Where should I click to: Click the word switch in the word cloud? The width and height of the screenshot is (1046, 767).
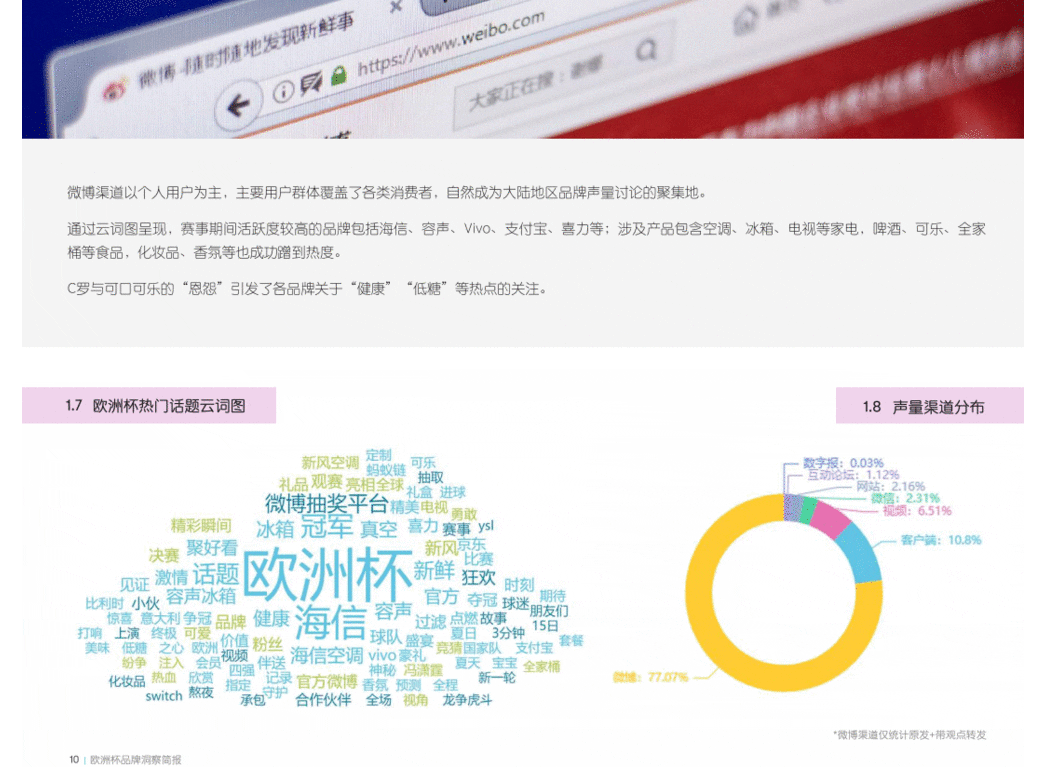[163, 696]
